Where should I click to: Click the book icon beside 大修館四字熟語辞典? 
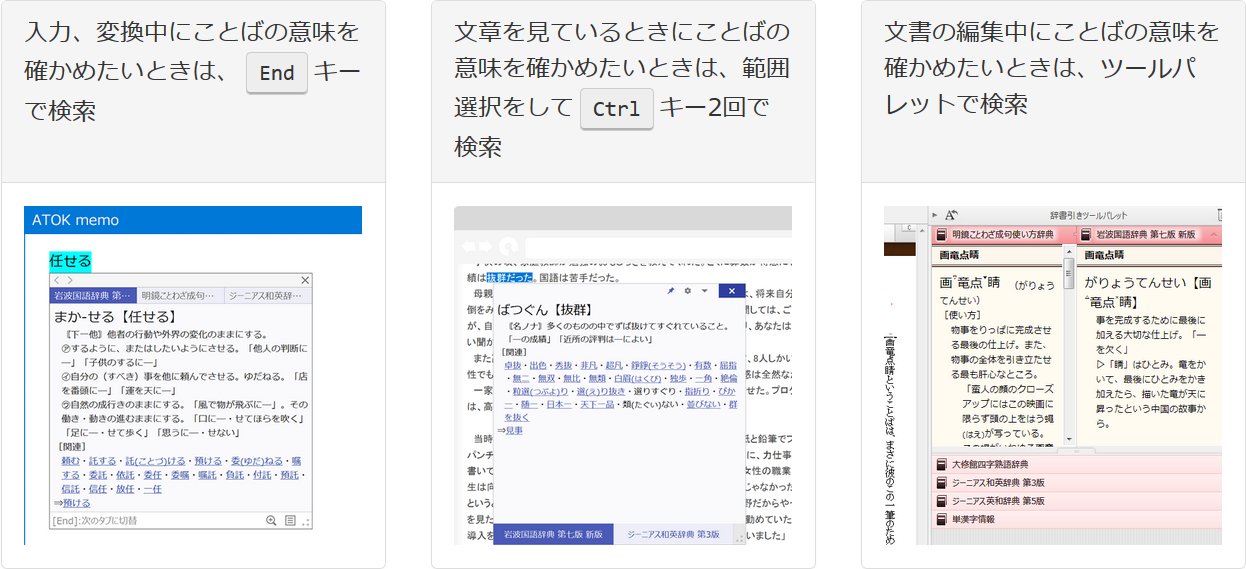pos(941,465)
